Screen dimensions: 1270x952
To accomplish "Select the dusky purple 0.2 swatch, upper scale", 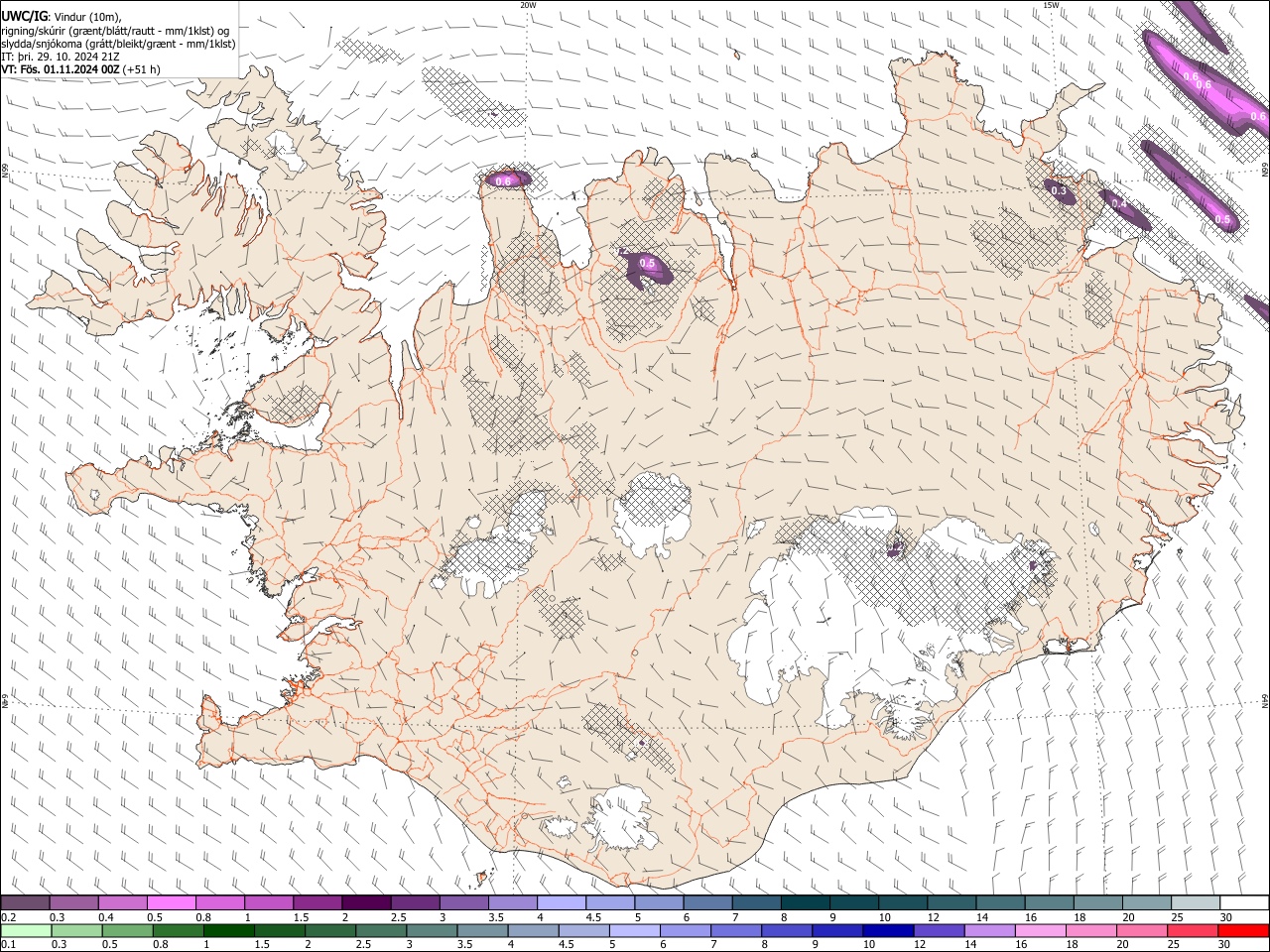I will [x=25, y=903].
